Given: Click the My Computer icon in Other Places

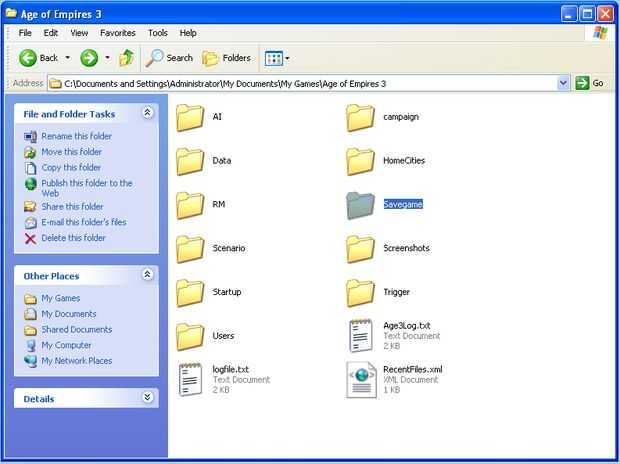Looking at the screenshot, I should pos(30,346).
